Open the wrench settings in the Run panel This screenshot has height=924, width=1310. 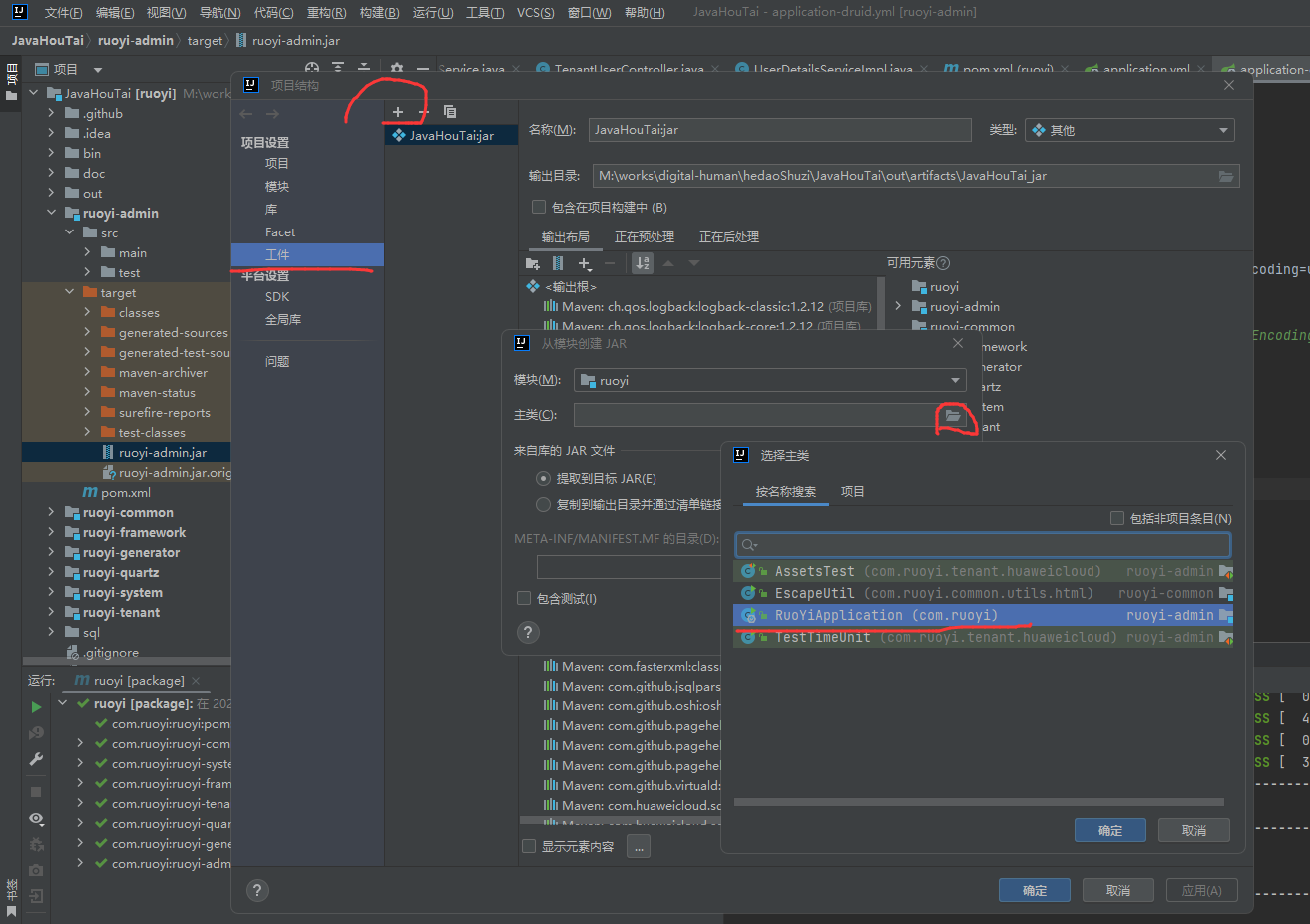coord(36,759)
